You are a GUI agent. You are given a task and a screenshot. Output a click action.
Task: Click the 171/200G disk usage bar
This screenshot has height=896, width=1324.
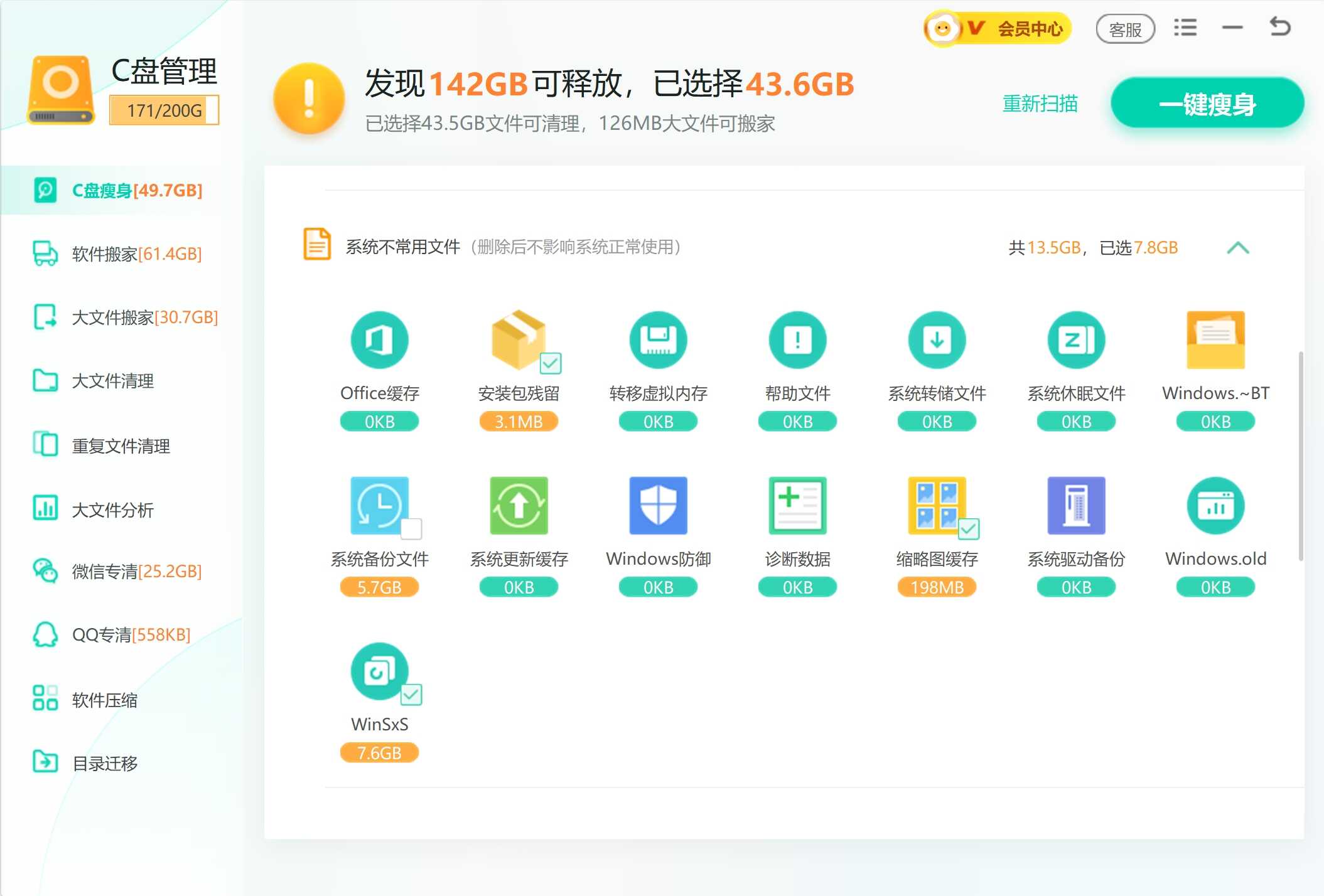(164, 110)
